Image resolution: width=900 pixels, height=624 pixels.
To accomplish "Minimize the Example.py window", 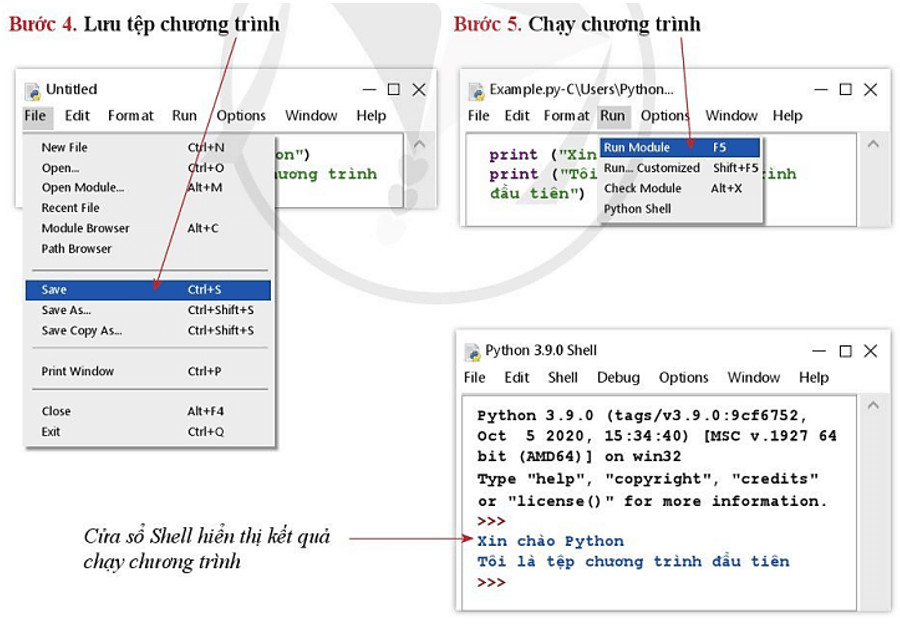I will [x=821, y=90].
